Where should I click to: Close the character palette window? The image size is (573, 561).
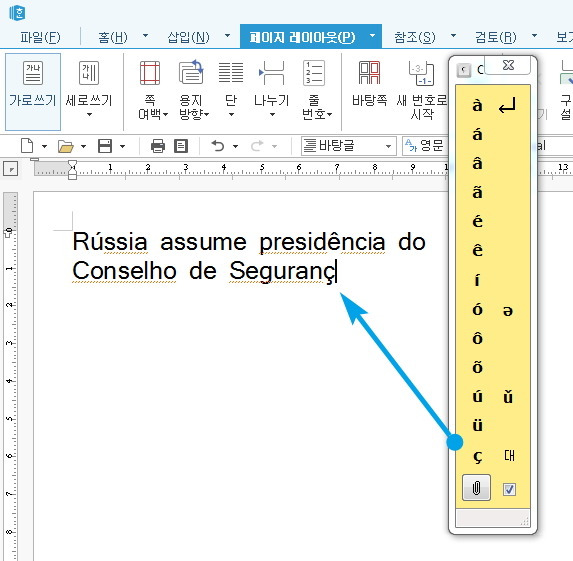pos(508,65)
